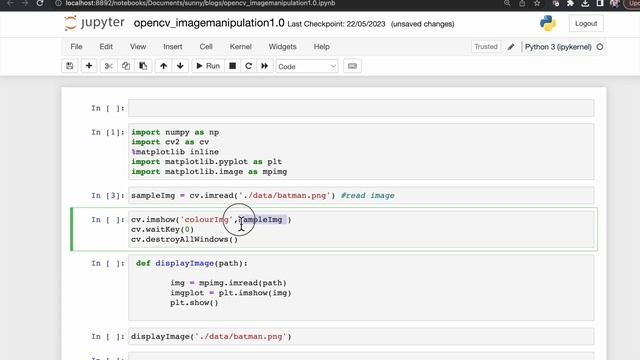Bookmark page with star icon
Viewport: 640px width, 360px height.
tap(537, 3)
